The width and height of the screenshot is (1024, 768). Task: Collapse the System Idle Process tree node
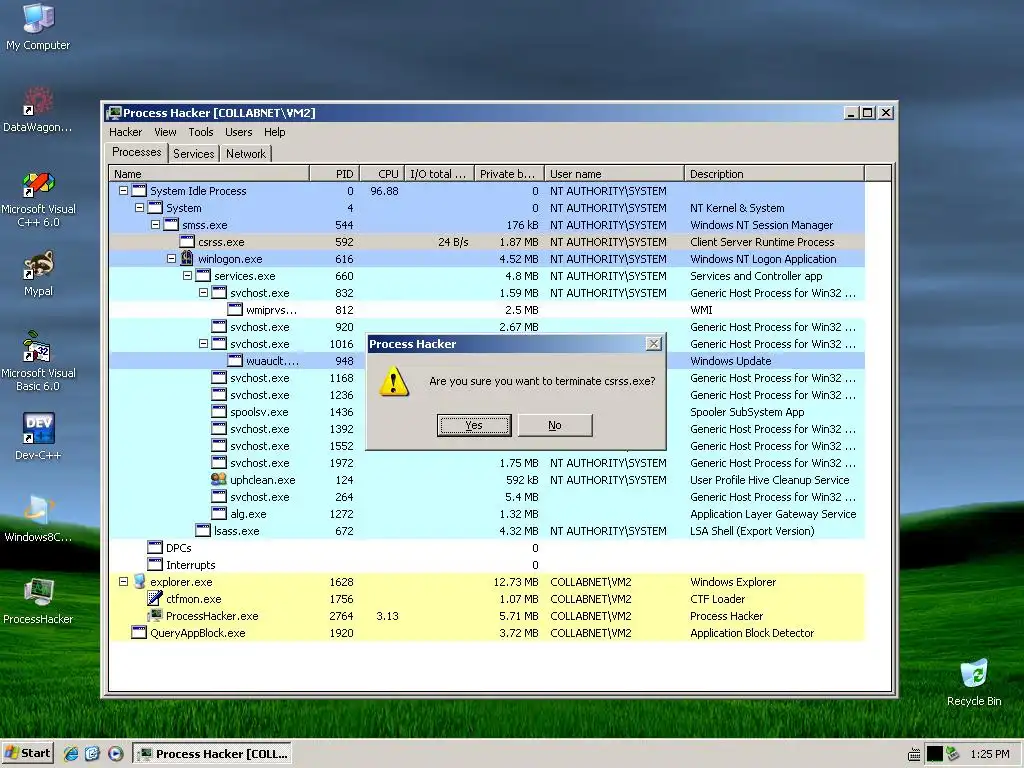coord(123,191)
